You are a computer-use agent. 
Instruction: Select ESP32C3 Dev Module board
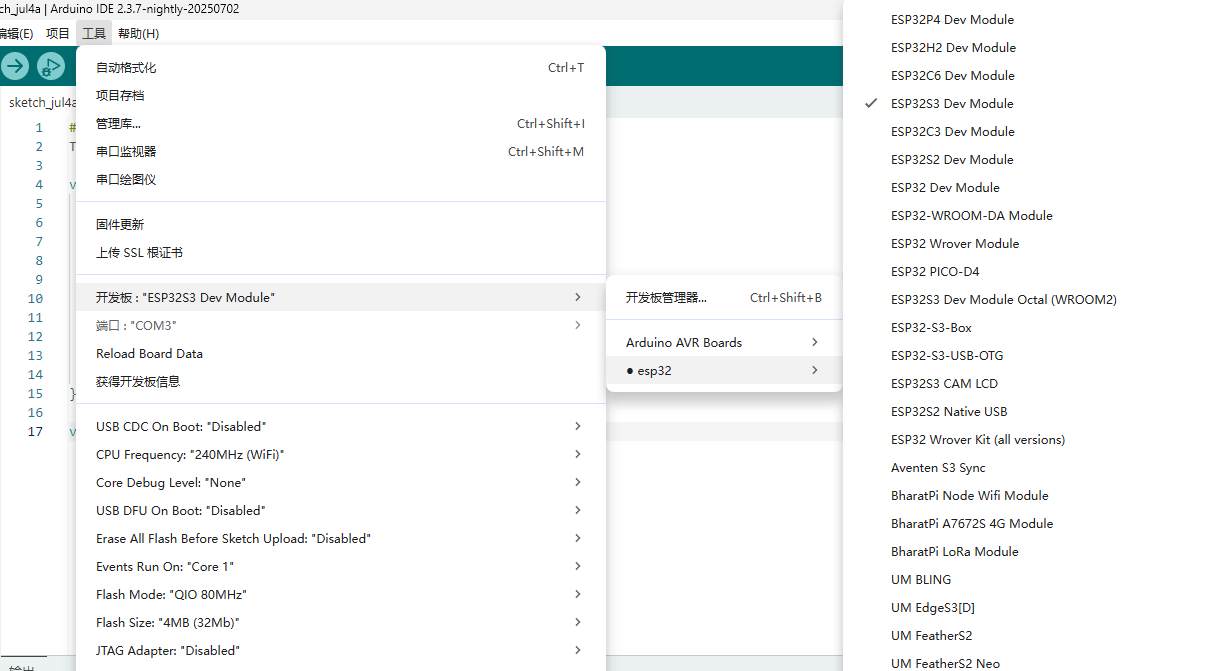pos(1035,132)
